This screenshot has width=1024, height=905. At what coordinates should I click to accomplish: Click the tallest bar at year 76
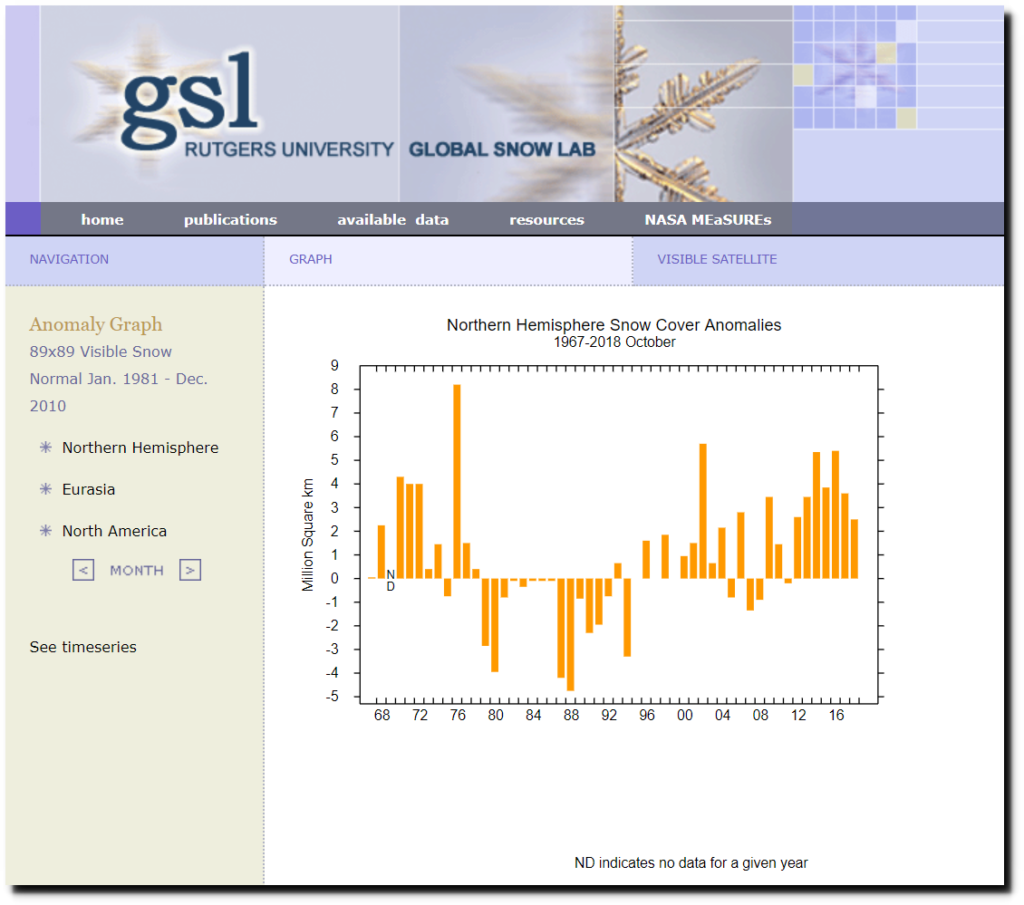[x=457, y=480]
